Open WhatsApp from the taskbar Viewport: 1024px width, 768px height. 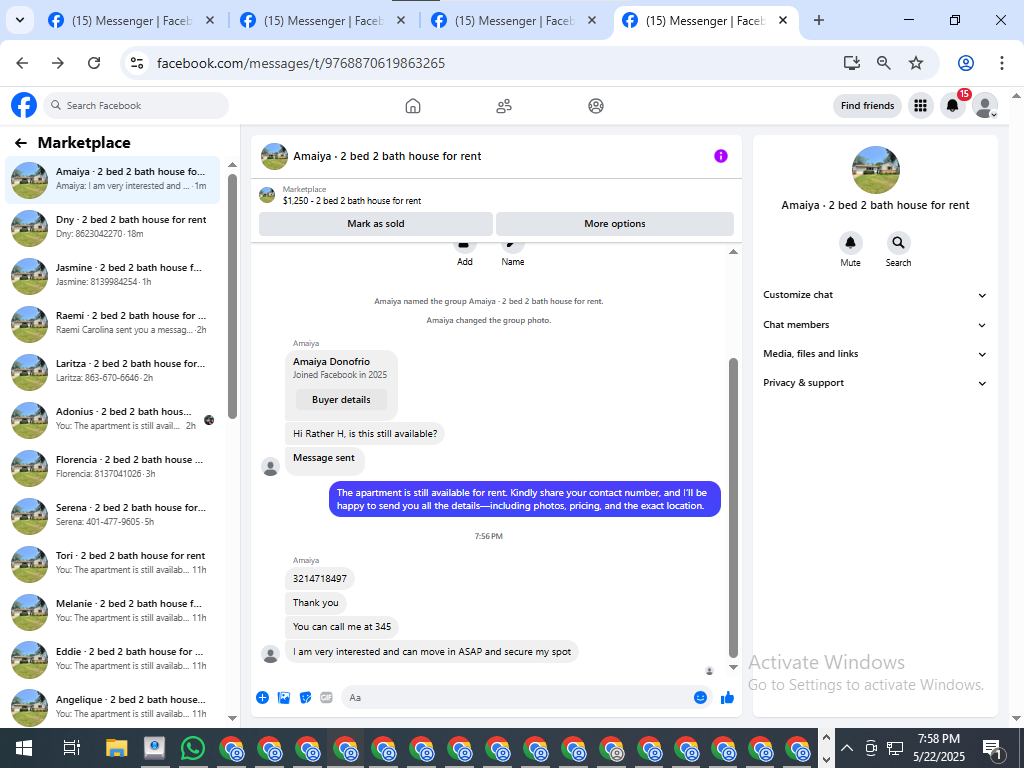[193, 748]
